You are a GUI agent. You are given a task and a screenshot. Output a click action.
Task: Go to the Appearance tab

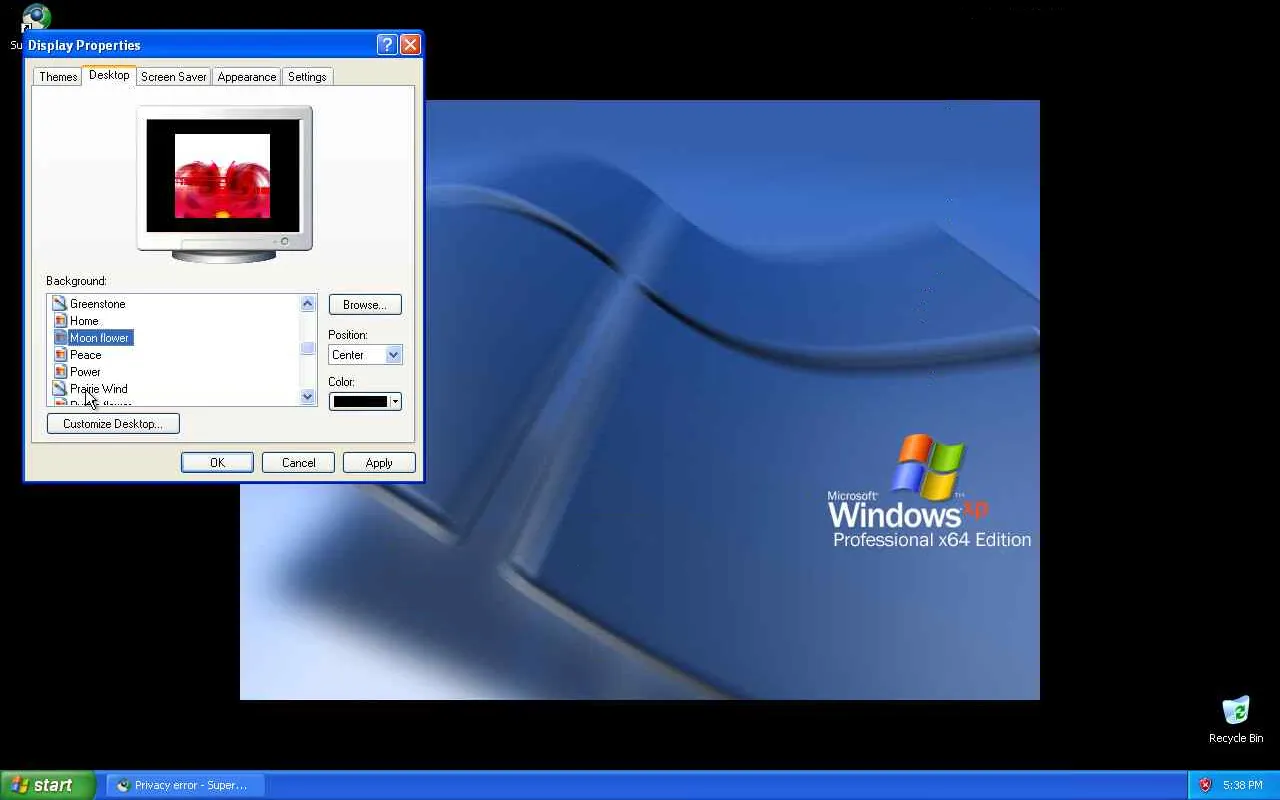(247, 77)
